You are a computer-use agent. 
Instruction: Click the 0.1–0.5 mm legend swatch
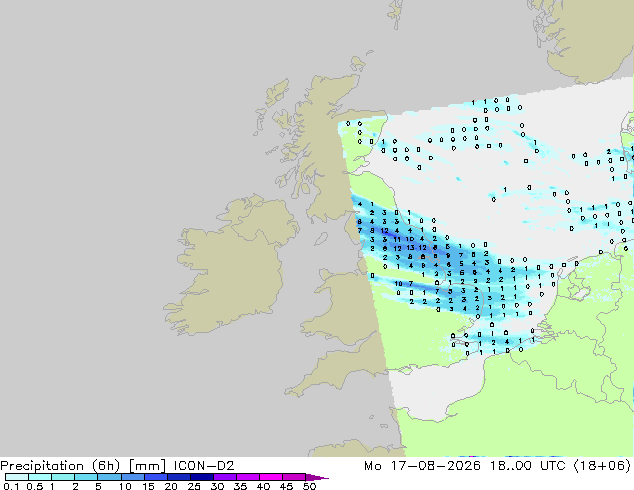coord(17,477)
